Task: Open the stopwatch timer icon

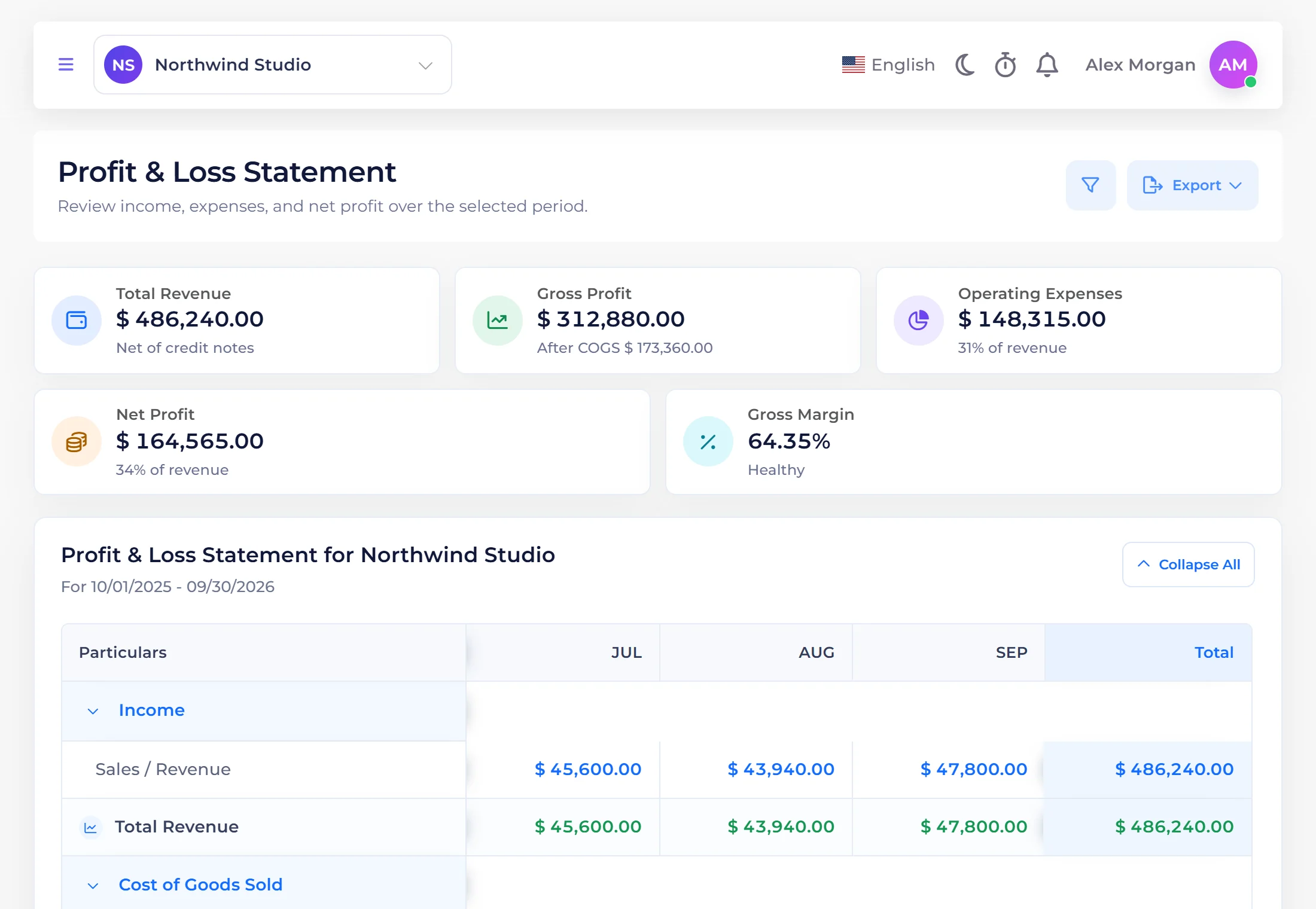Action: (1006, 65)
